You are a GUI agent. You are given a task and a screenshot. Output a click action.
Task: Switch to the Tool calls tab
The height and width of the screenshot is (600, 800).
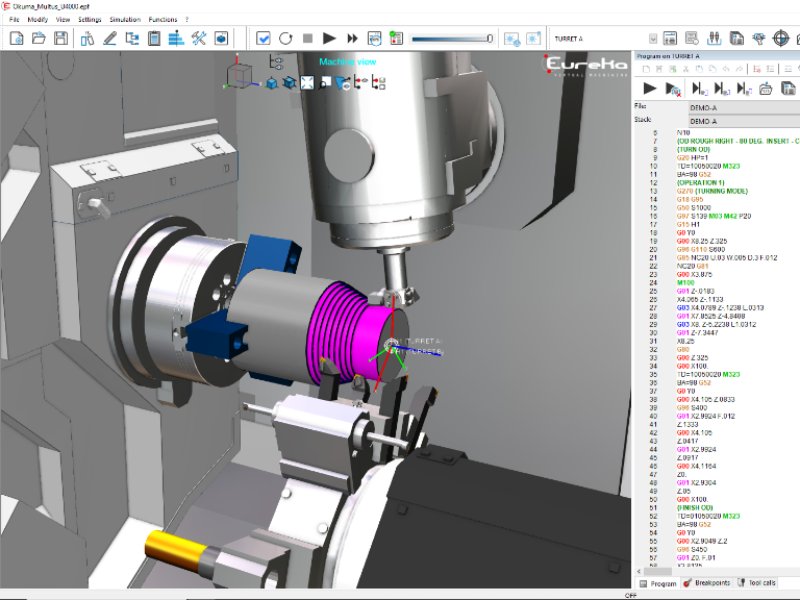pos(757,583)
